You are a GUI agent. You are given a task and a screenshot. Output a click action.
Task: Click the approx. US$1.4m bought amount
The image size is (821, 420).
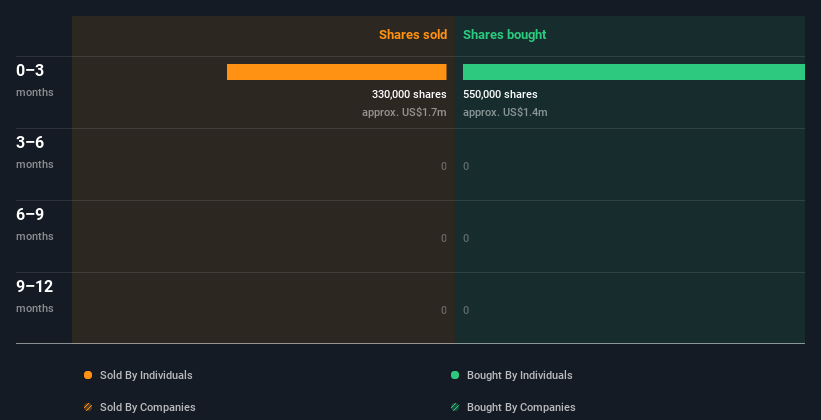pyautogui.click(x=505, y=112)
